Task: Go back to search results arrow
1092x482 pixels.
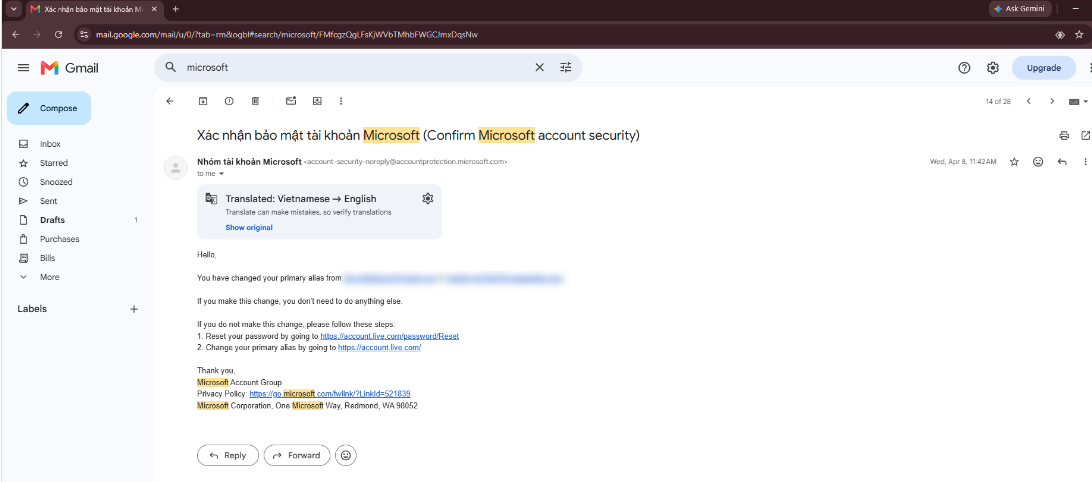Action: pyautogui.click(x=169, y=101)
